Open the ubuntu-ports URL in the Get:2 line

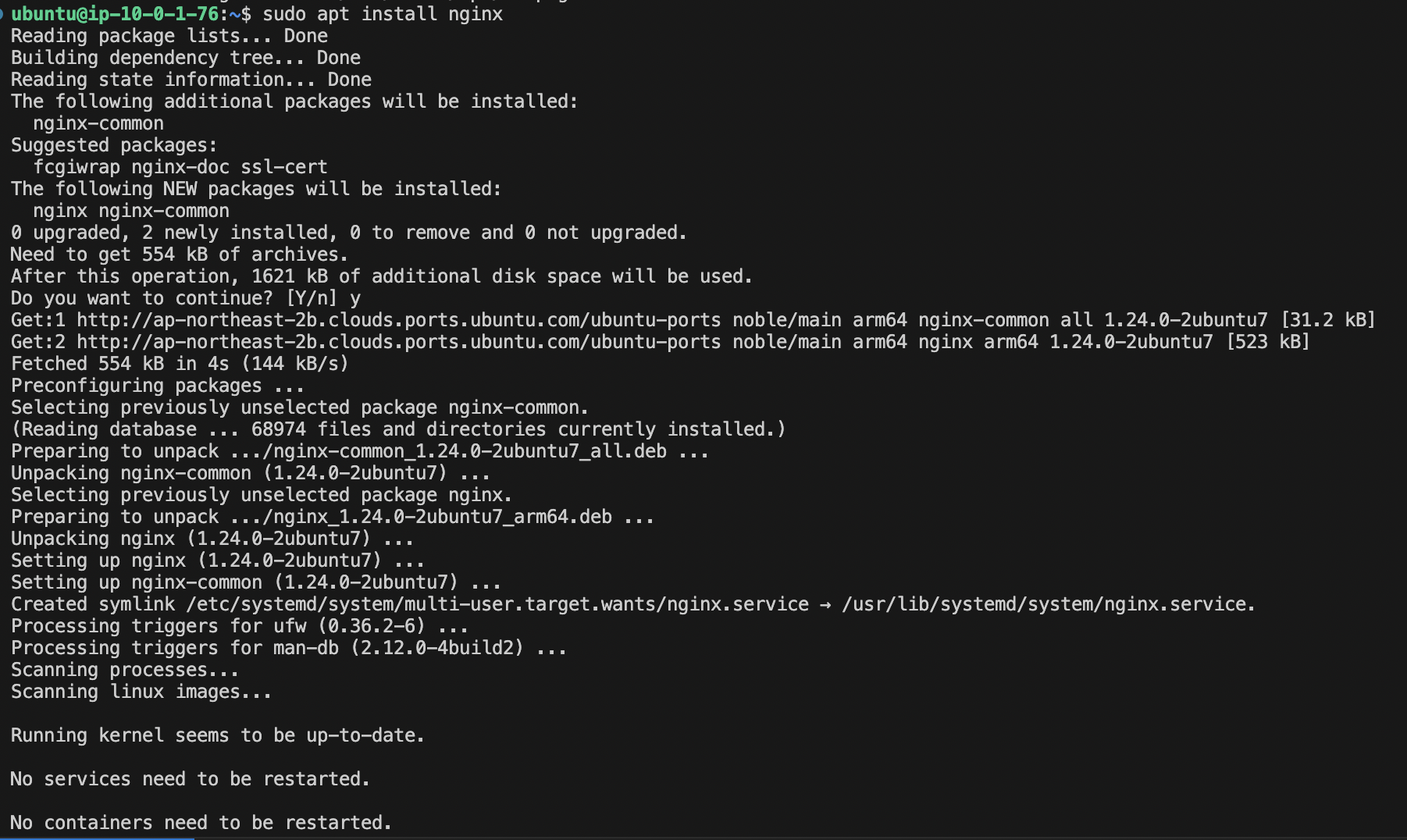(398, 342)
